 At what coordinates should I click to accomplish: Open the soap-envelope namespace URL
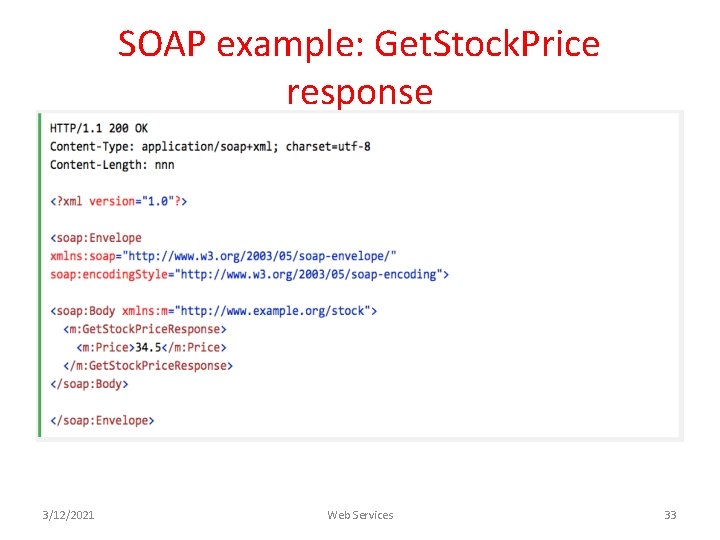pos(259,256)
